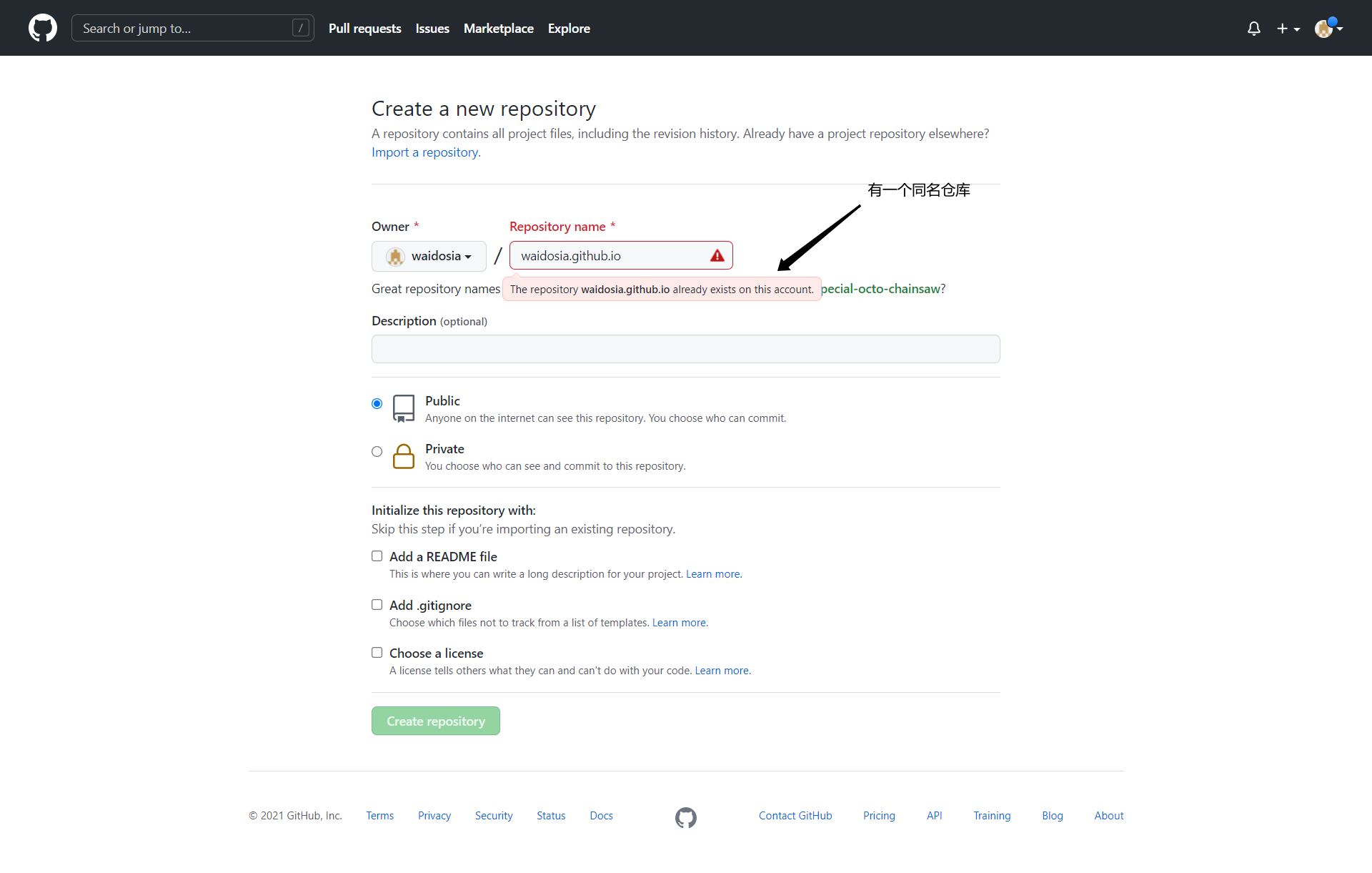The image size is (1372, 873).
Task: Click the plus icon to create new
Action: pos(1284,28)
